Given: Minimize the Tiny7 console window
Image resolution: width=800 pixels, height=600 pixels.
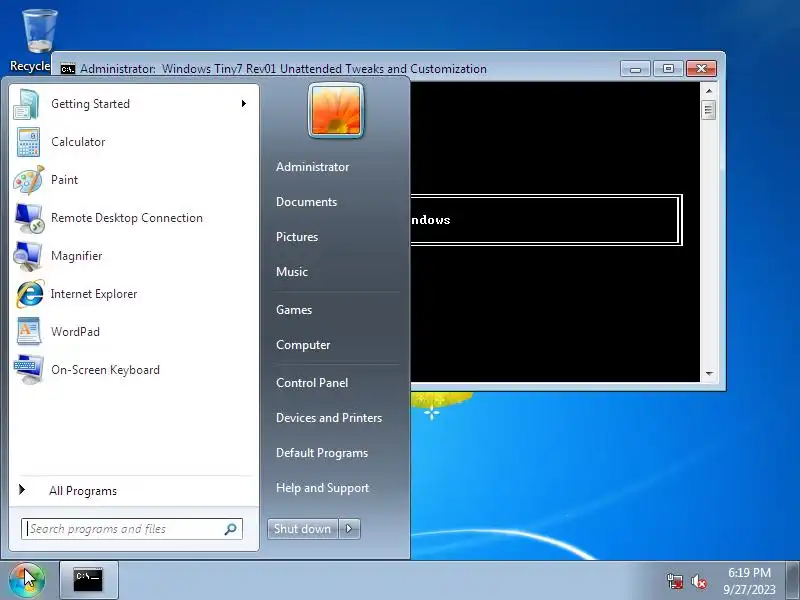Looking at the screenshot, I should [635, 69].
